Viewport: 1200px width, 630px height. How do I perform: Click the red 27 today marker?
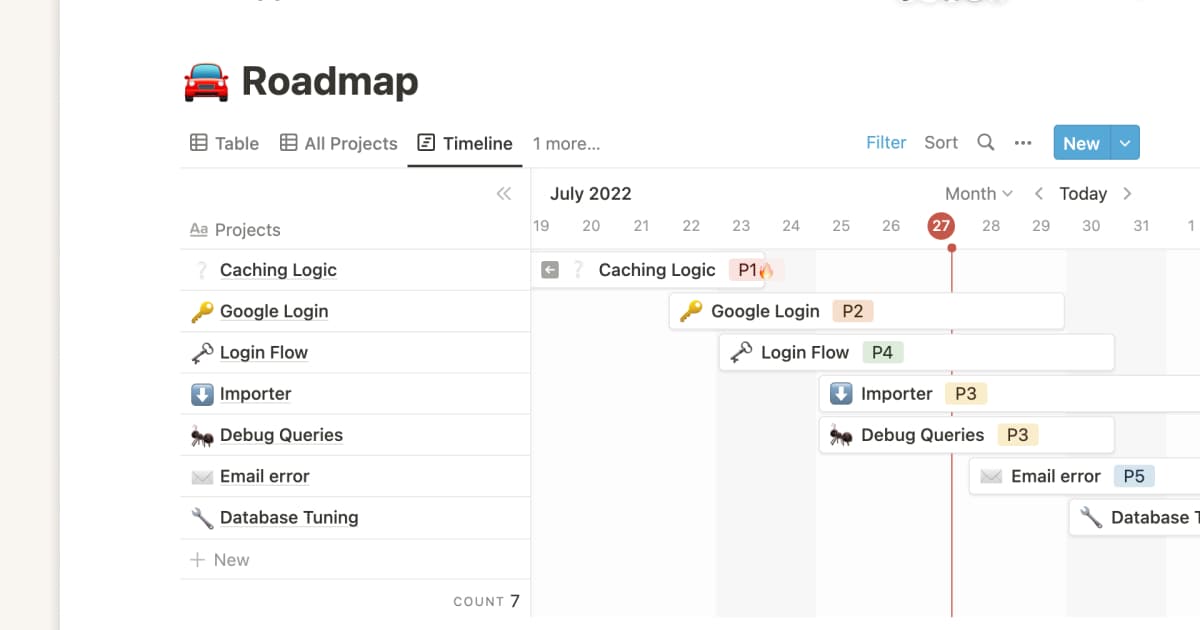tap(940, 226)
